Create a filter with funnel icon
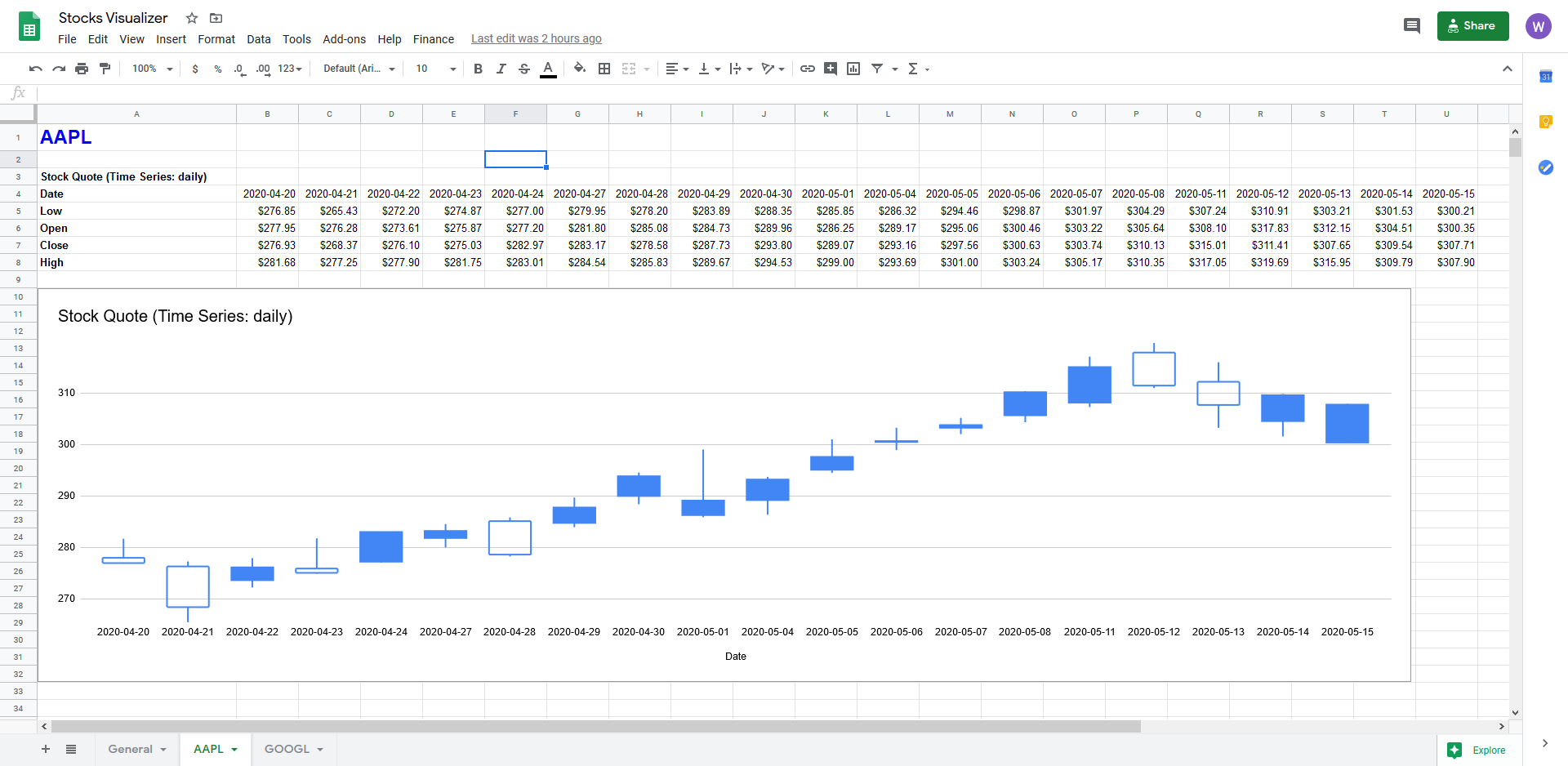Screen dimensions: 1568x766 tap(877, 69)
